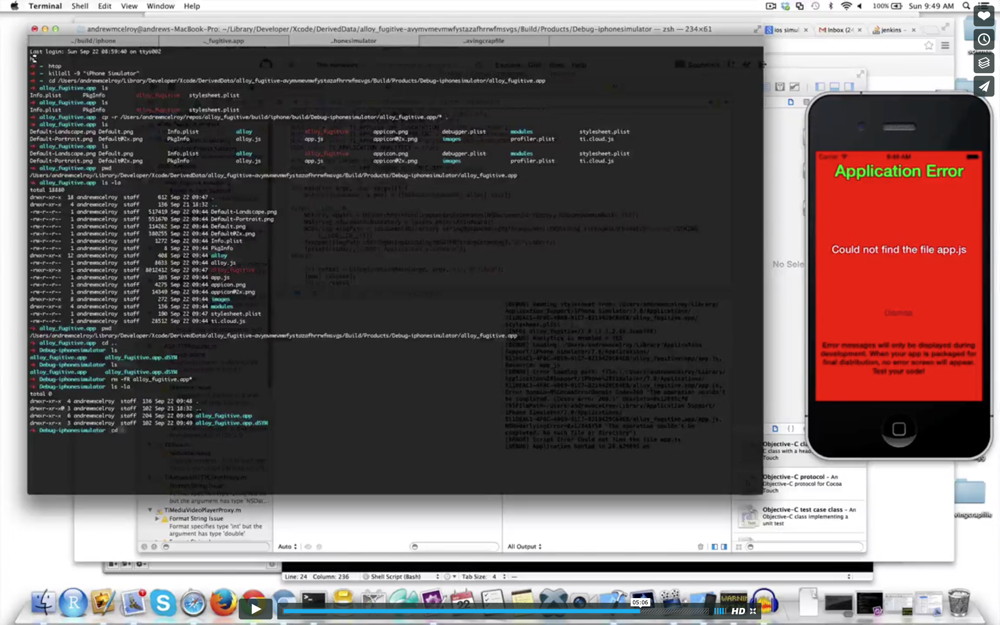Screen dimensions: 1000x625
Task: Toggle Xcode's navigator panel visibility
Action: (x=820, y=86)
